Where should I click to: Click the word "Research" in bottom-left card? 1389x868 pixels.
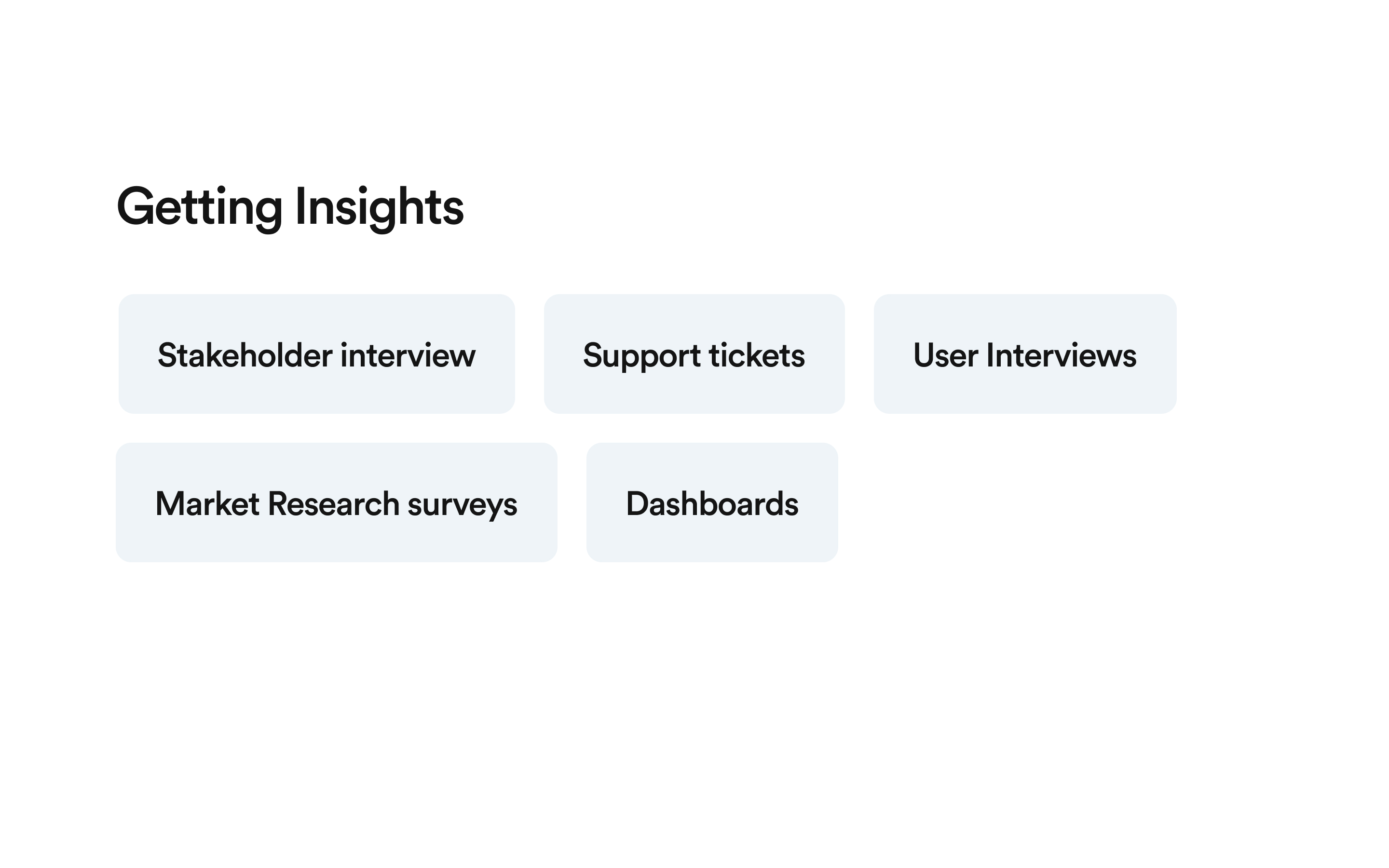click(x=333, y=503)
